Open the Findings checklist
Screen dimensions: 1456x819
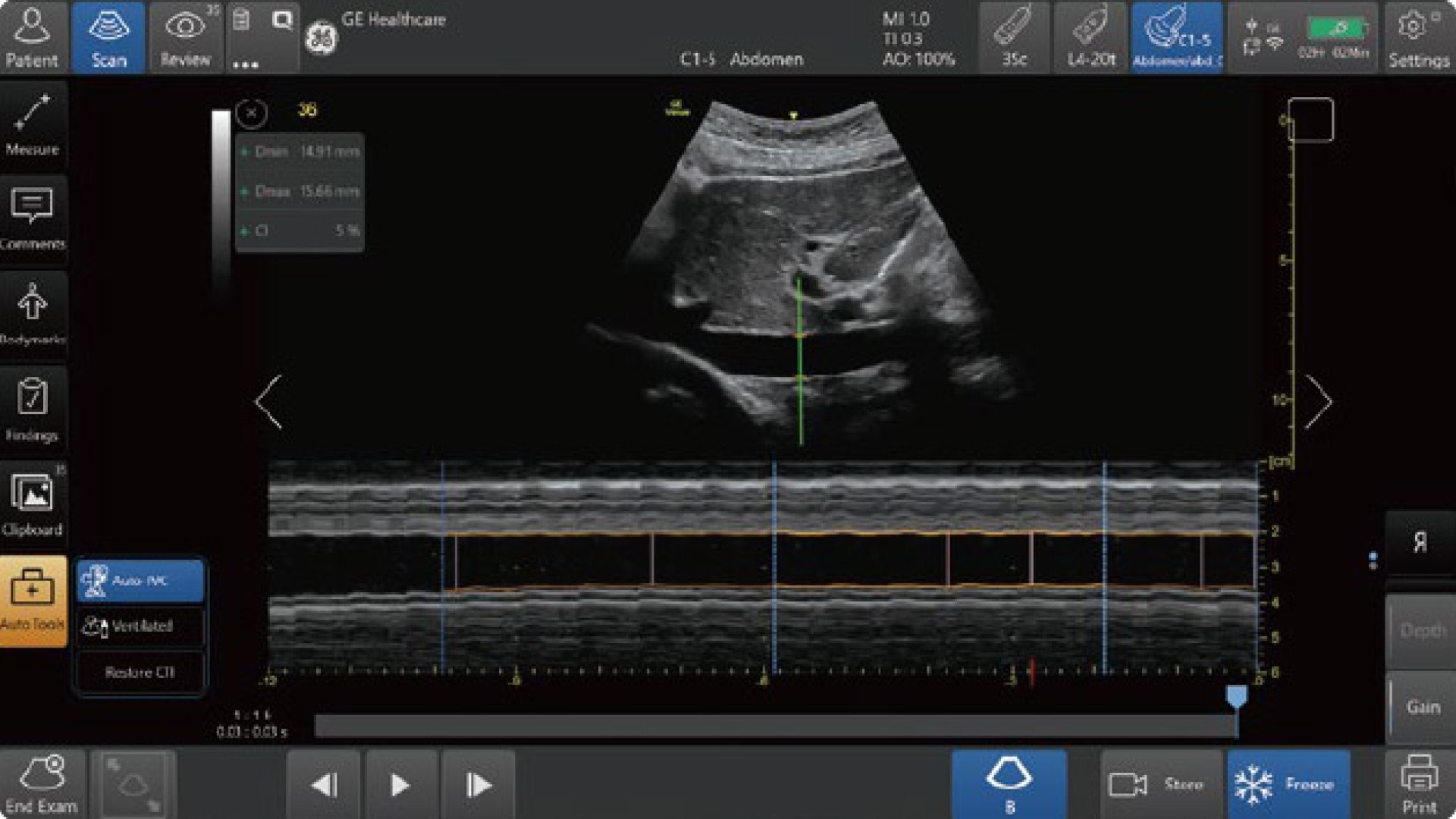[x=33, y=409]
